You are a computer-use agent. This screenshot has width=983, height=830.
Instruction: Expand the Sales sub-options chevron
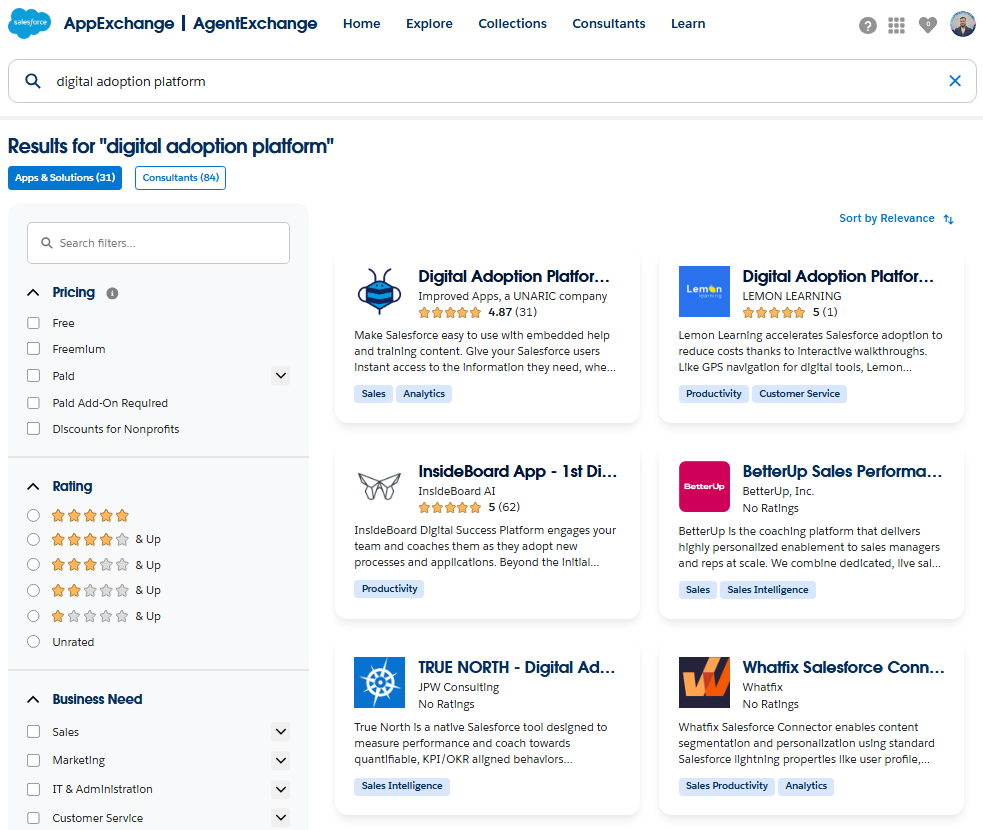point(281,732)
